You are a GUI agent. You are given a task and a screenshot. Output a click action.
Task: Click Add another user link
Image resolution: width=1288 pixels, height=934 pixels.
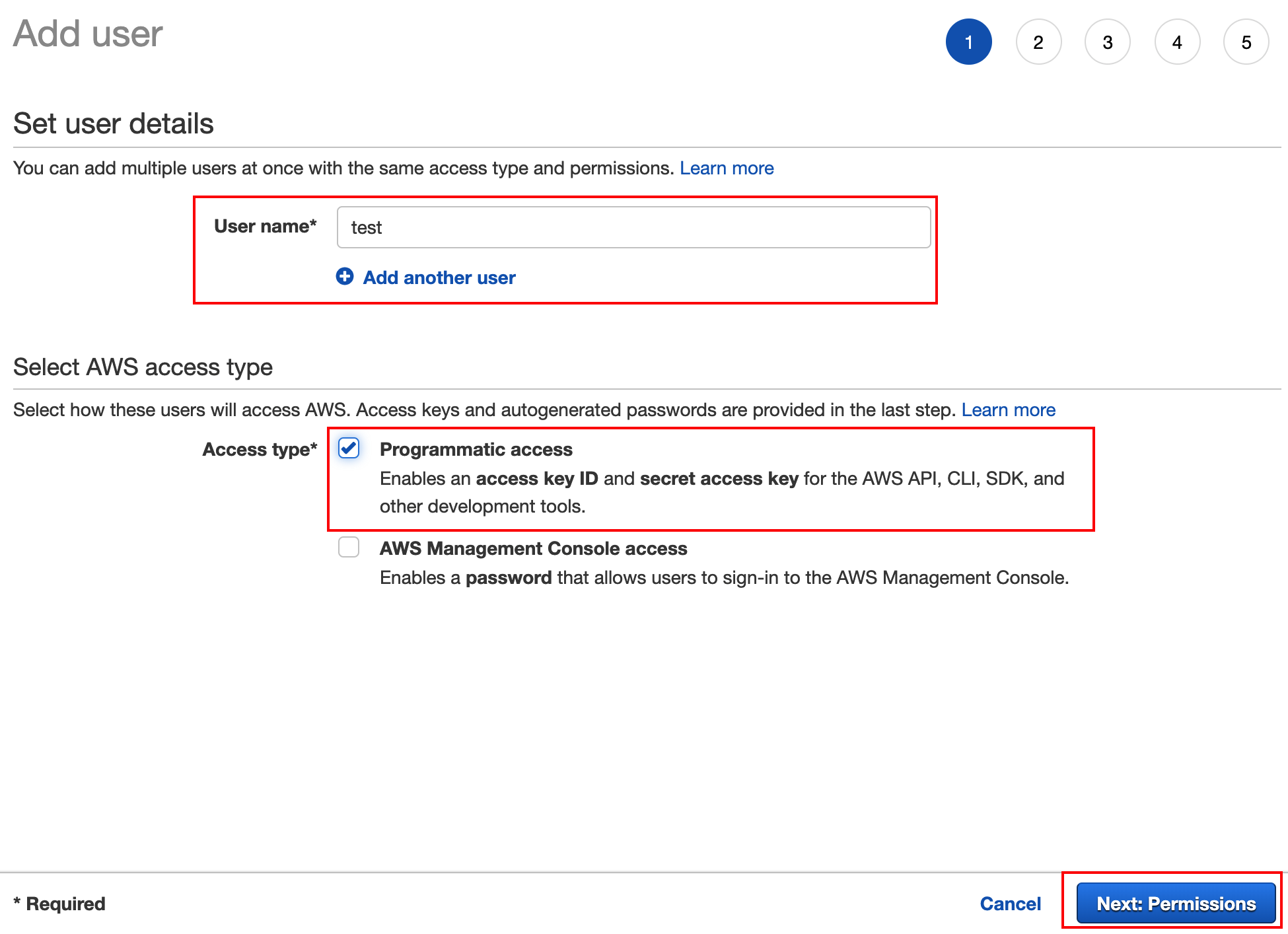point(439,277)
